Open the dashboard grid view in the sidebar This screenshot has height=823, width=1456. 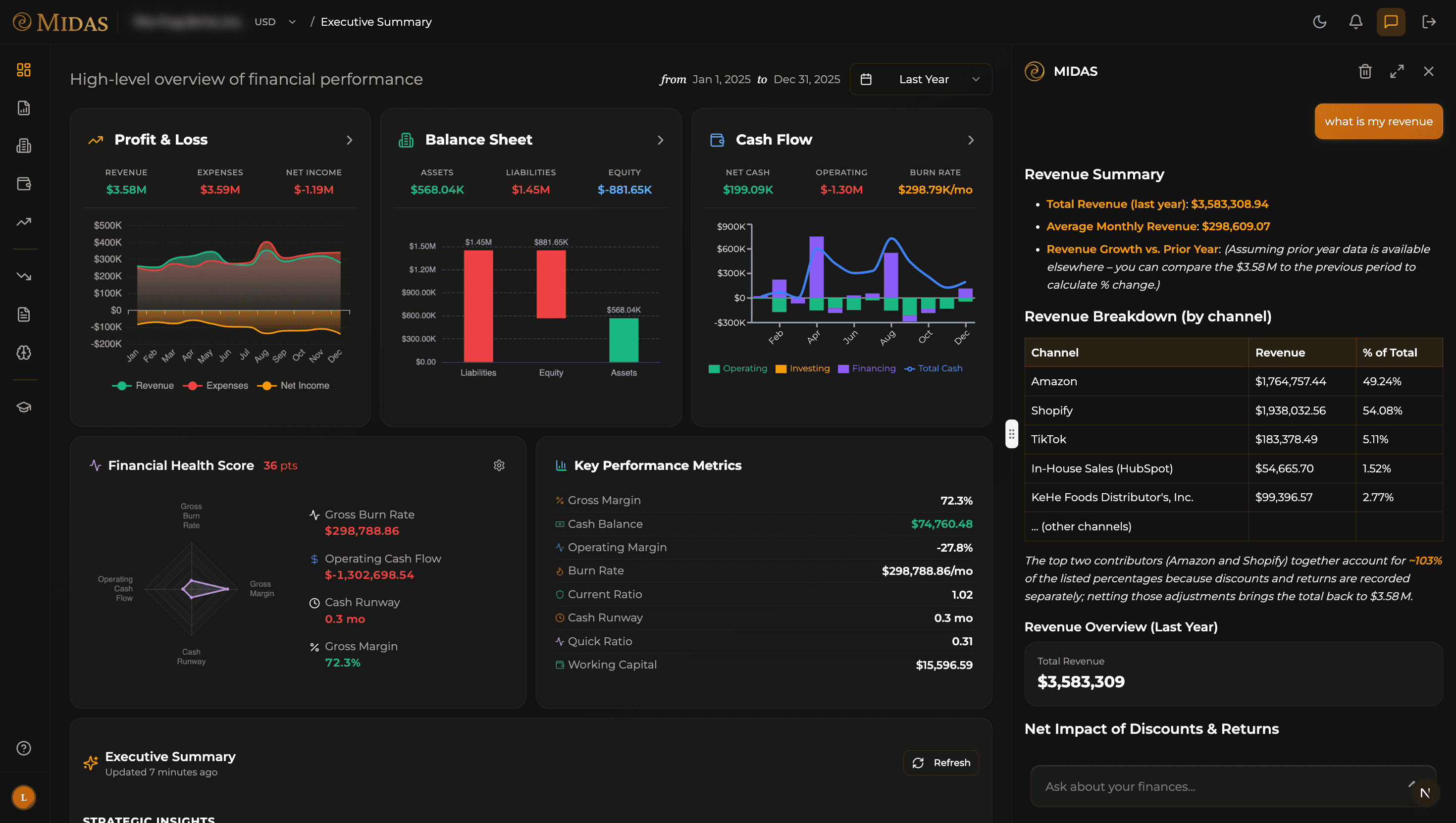click(24, 69)
